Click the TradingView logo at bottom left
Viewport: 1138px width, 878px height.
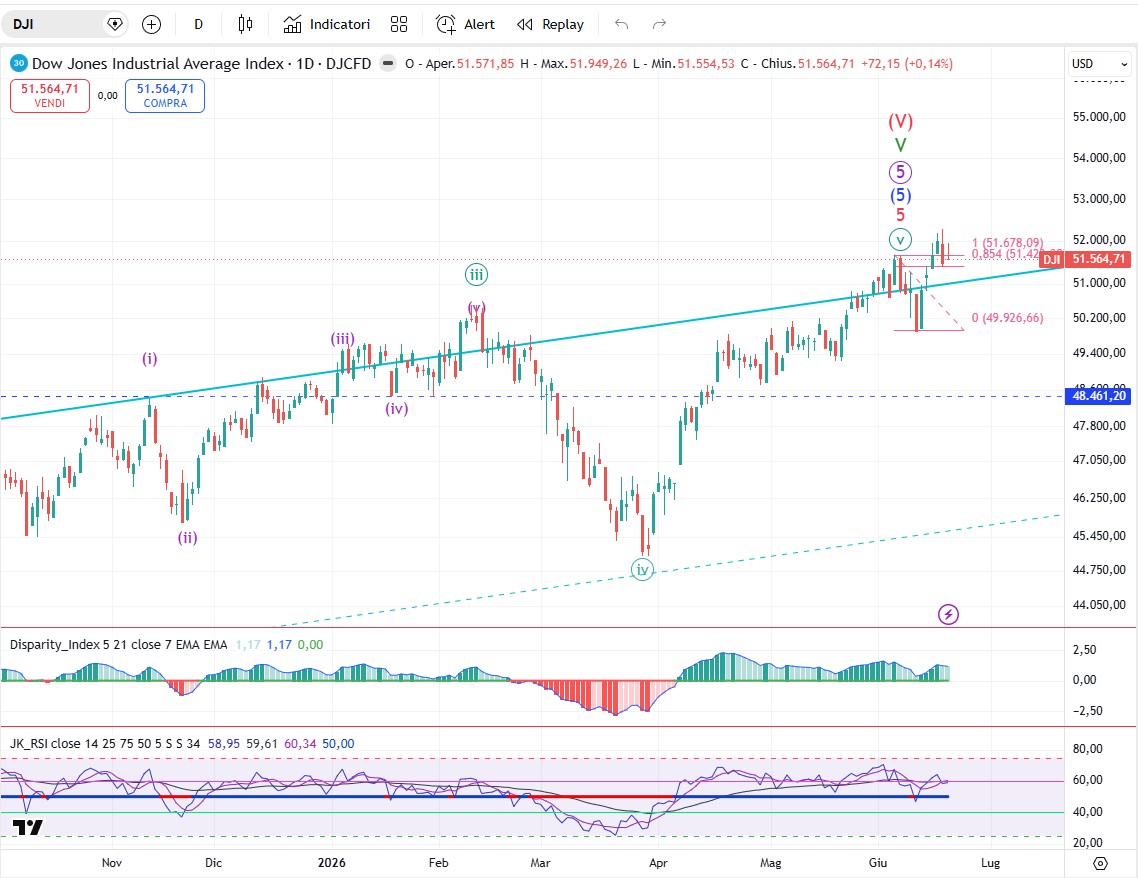pos(28,826)
